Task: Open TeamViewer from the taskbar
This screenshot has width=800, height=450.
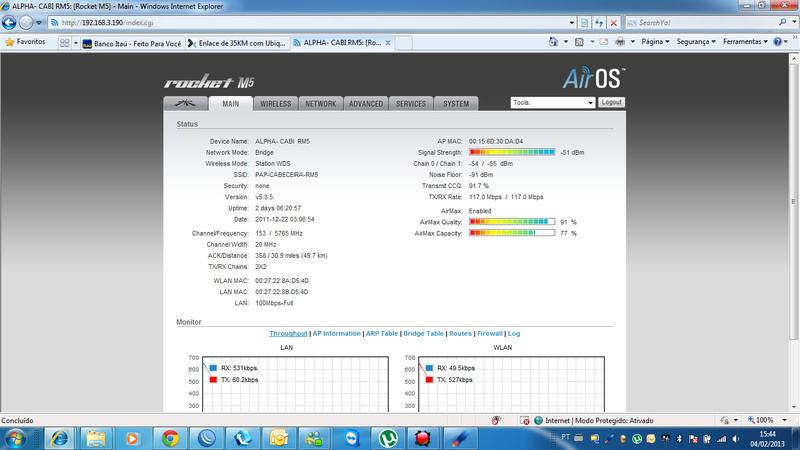Action: coord(352,439)
